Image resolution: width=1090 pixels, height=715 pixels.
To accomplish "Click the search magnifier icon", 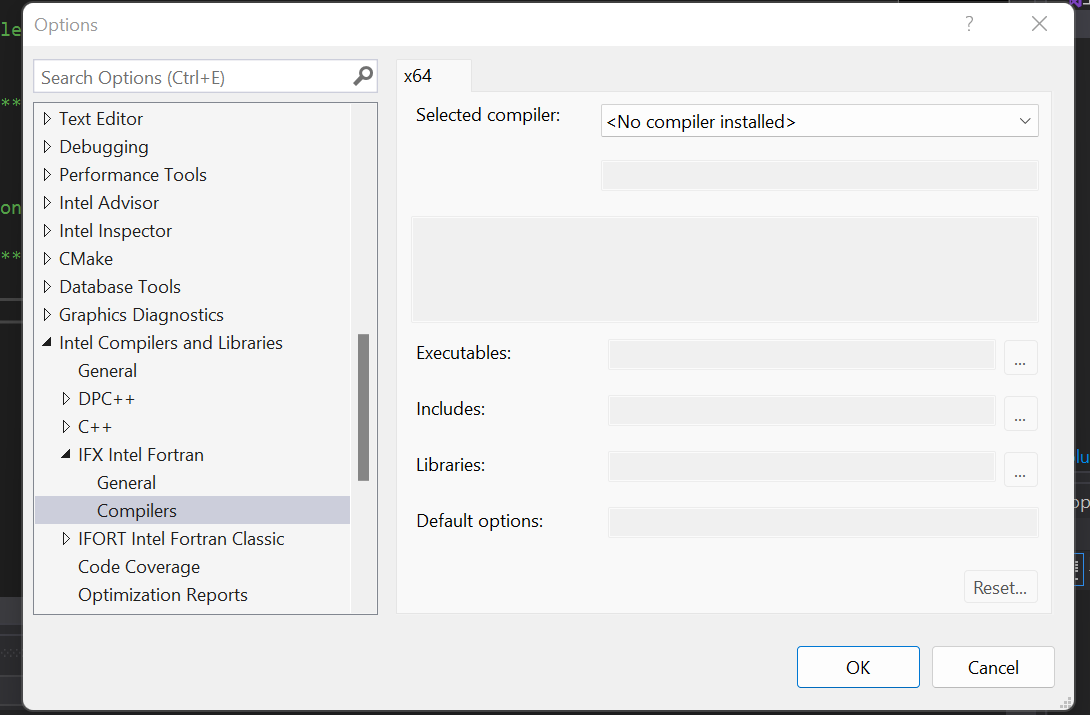I will coord(362,76).
